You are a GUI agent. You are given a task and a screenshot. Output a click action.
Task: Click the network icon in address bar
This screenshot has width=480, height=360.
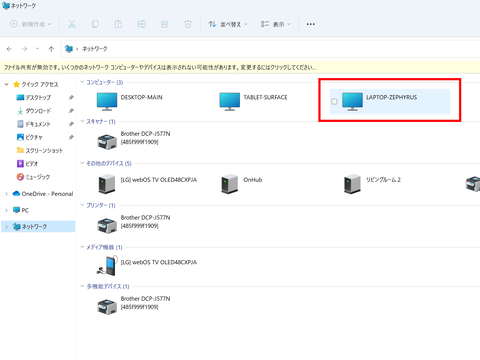(x=69, y=49)
